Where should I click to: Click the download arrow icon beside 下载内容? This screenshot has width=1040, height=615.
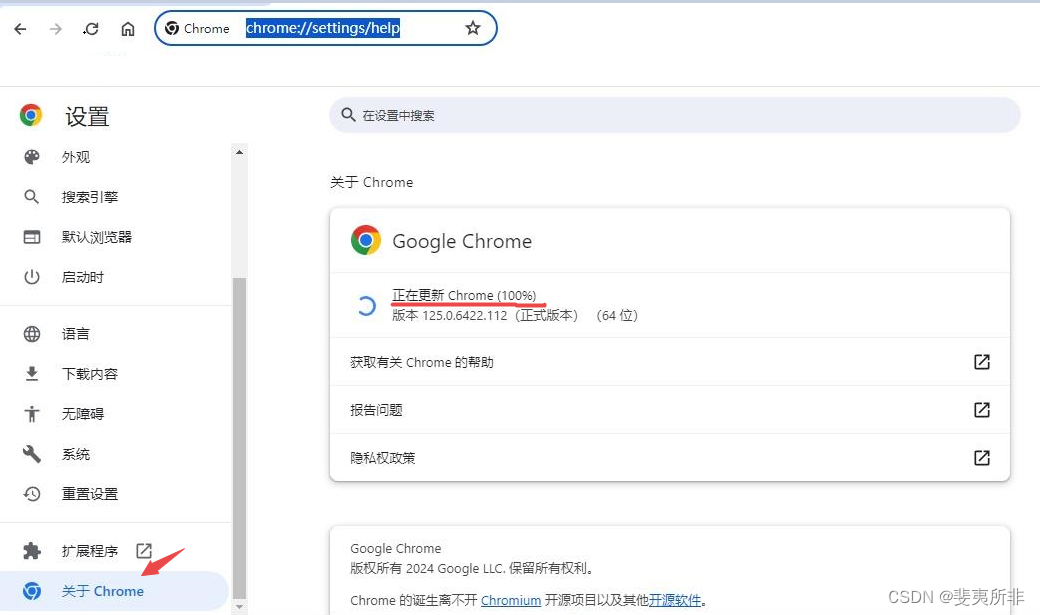32,374
